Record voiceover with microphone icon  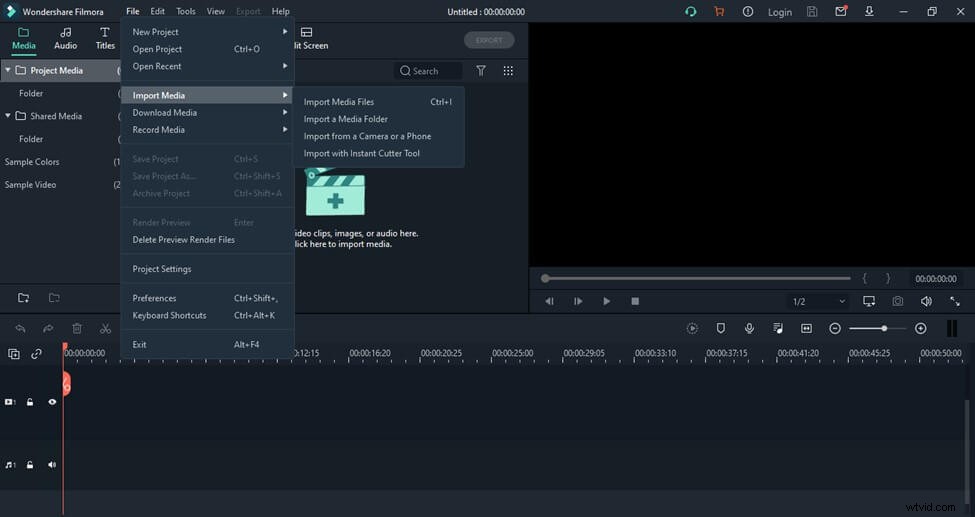coord(749,328)
